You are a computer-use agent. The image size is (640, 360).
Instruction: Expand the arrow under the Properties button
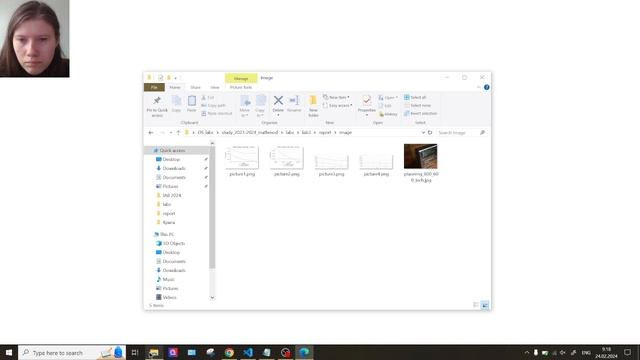367,115
